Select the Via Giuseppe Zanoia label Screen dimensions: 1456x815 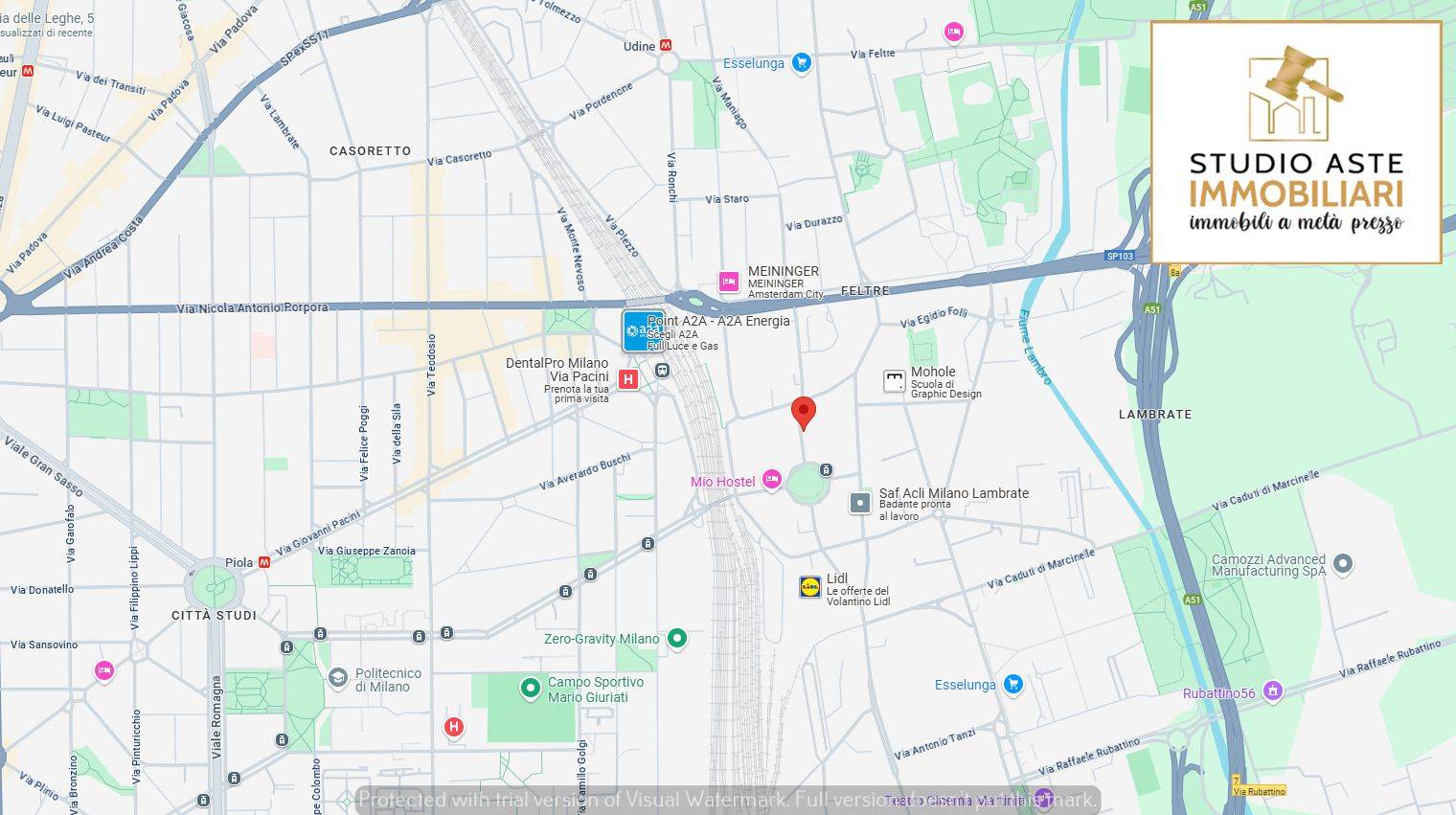tap(367, 551)
